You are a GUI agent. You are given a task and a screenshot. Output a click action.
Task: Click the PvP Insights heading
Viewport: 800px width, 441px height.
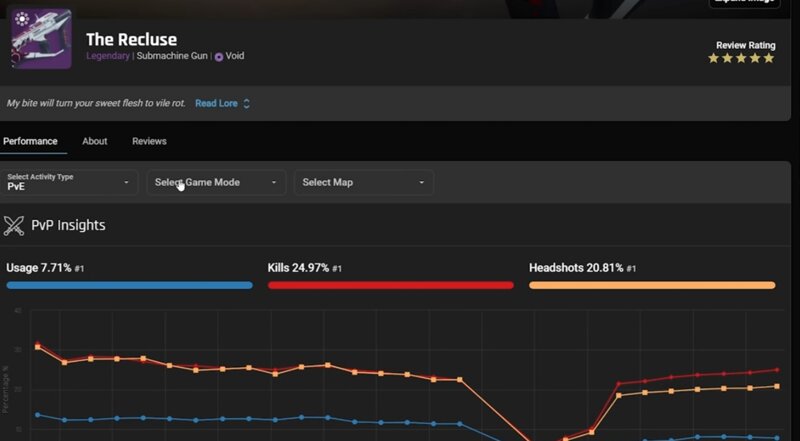68,226
